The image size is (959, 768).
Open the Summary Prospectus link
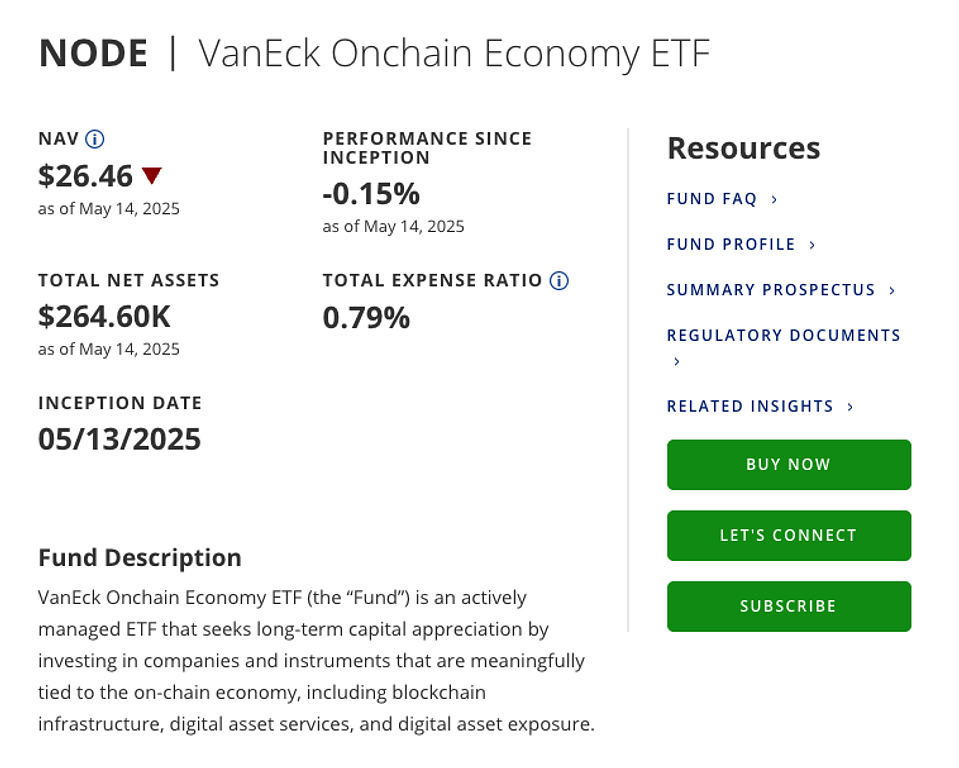771,290
